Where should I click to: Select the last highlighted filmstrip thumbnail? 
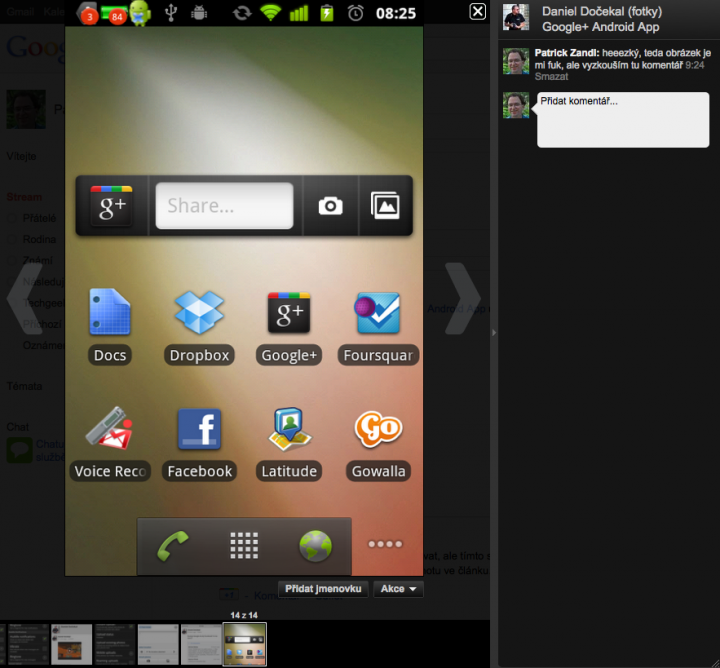[x=244, y=644]
